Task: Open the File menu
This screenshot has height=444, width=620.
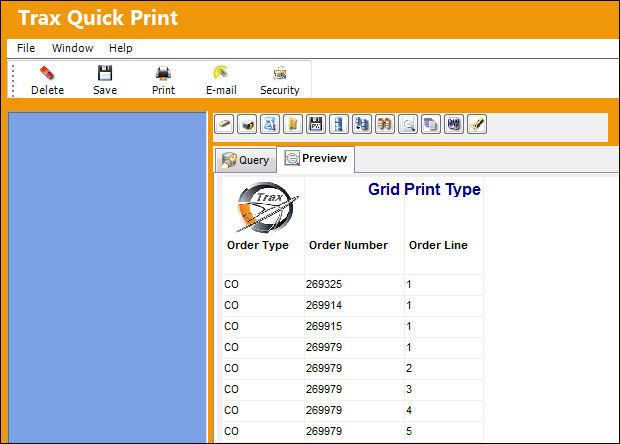Action: (x=26, y=48)
